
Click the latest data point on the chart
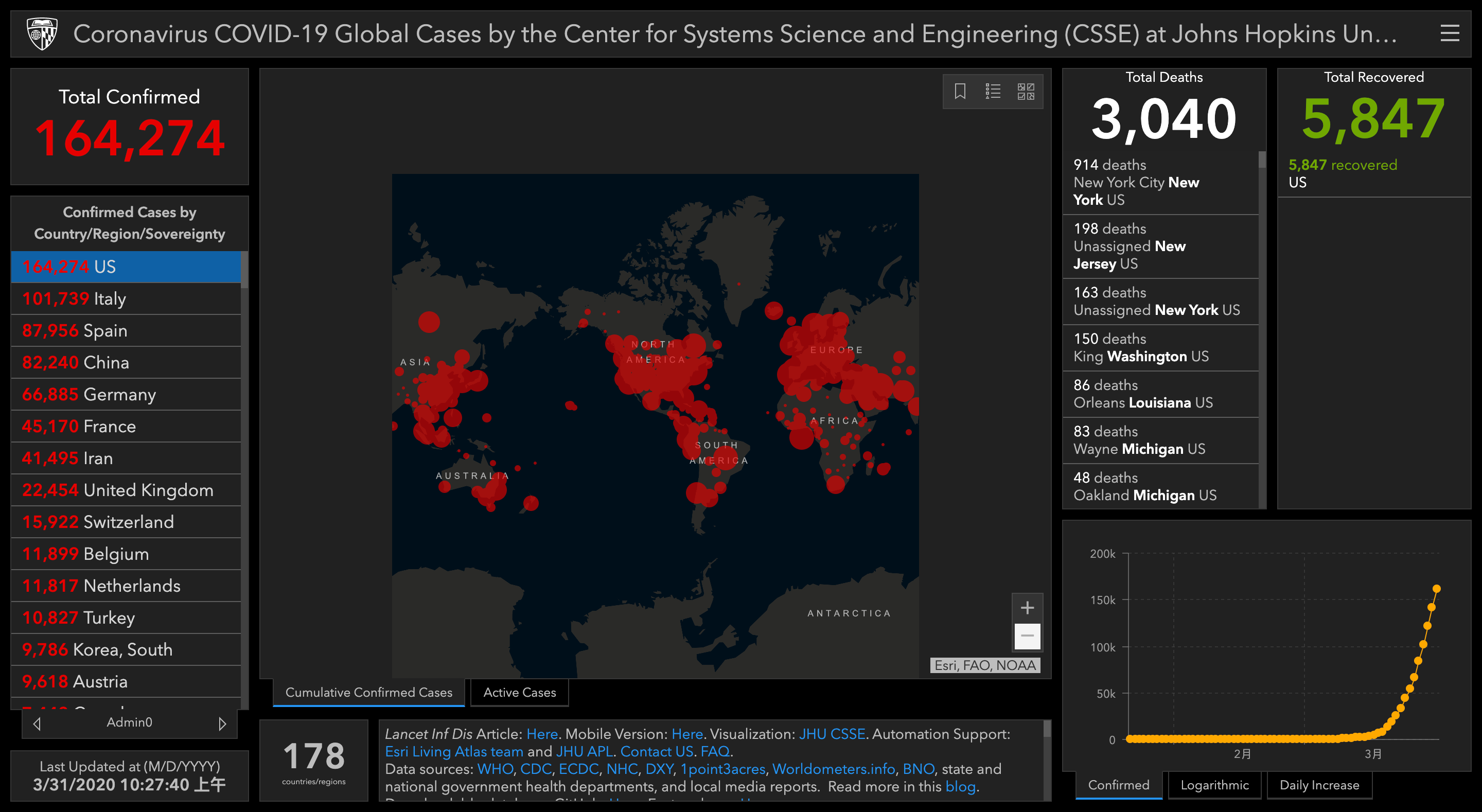coord(1436,589)
